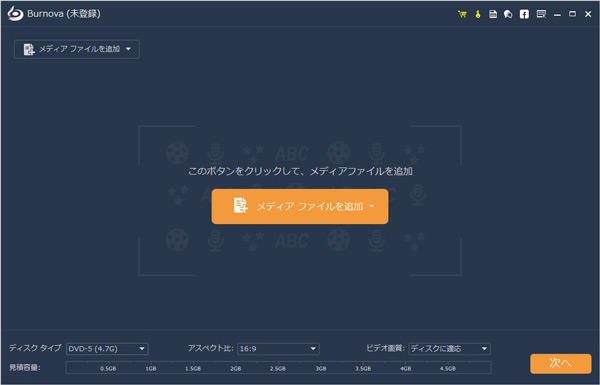Click the このボタンをクリックして instruction text
The width and height of the screenshot is (600, 385).
(x=300, y=171)
